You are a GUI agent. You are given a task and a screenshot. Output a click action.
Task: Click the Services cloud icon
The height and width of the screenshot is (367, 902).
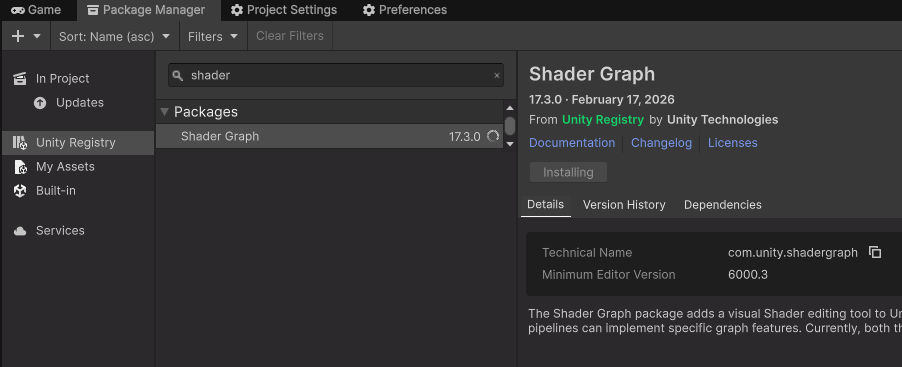20,231
